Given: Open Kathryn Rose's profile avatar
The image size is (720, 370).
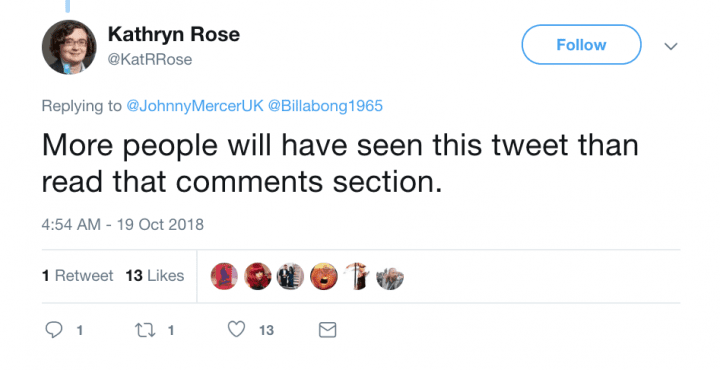Looking at the screenshot, I should (x=69, y=47).
